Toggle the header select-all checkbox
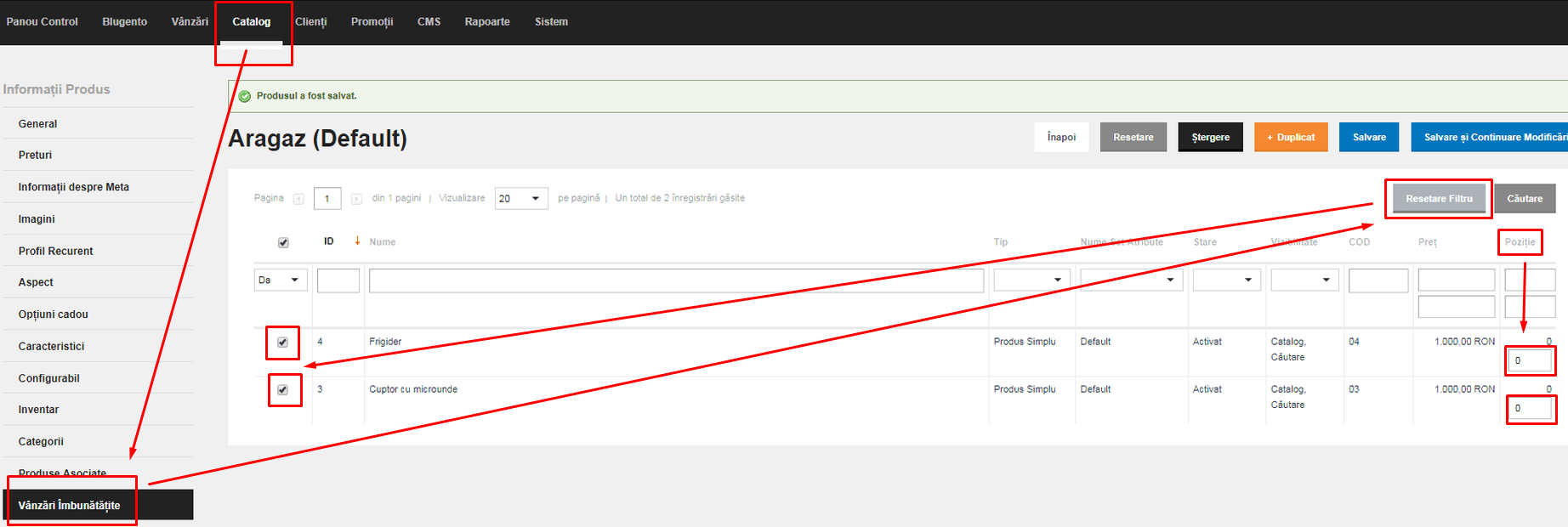 [283, 242]
